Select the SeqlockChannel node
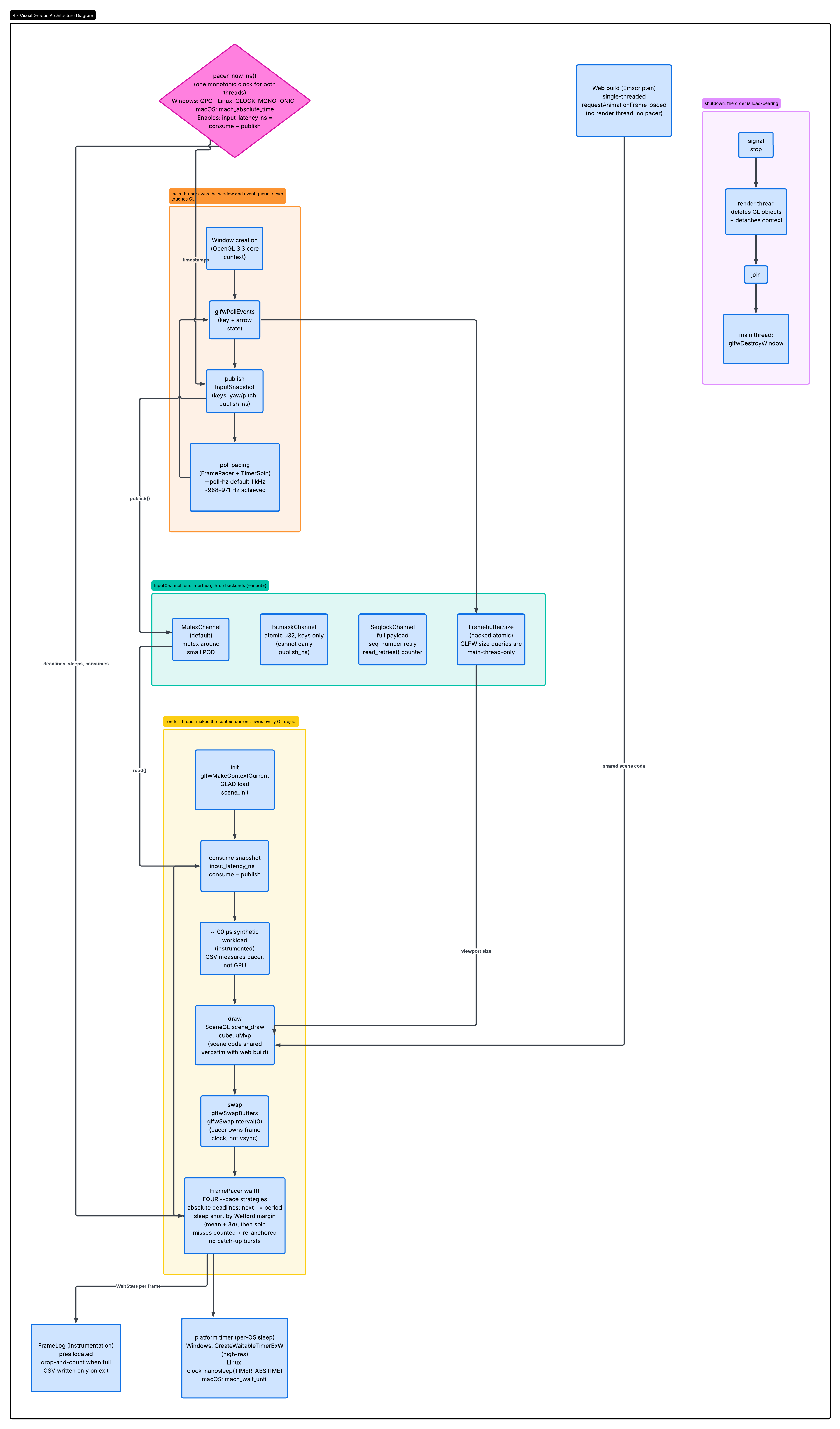Viewport: 840px width, 1429px height. click(x=392, y=640)
